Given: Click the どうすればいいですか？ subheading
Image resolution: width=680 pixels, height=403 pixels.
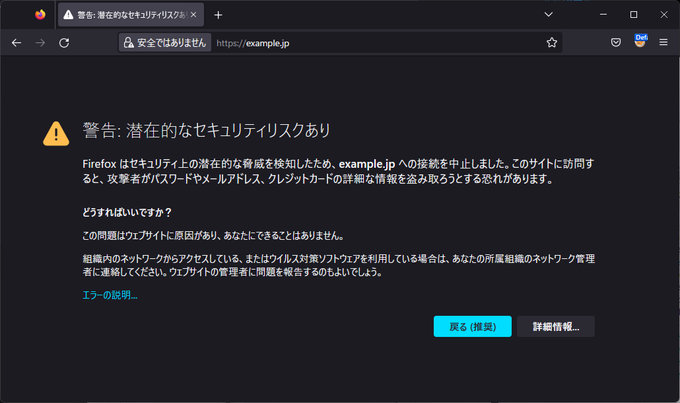Looking at the screenshot, I should tap(127, 213).
